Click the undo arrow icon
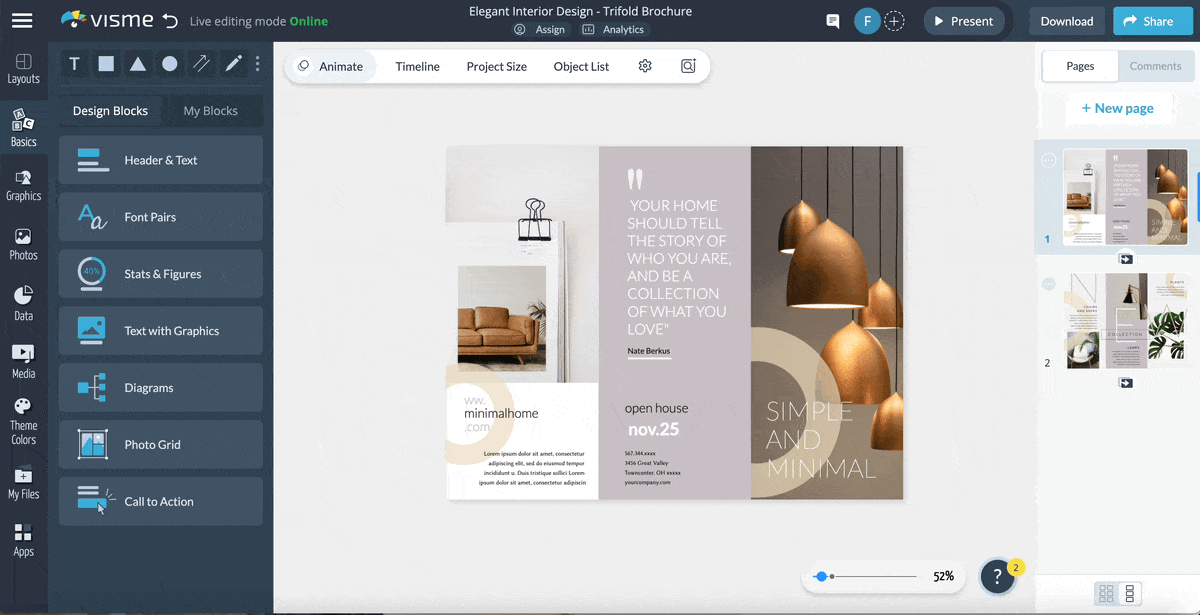 (170, 21)
